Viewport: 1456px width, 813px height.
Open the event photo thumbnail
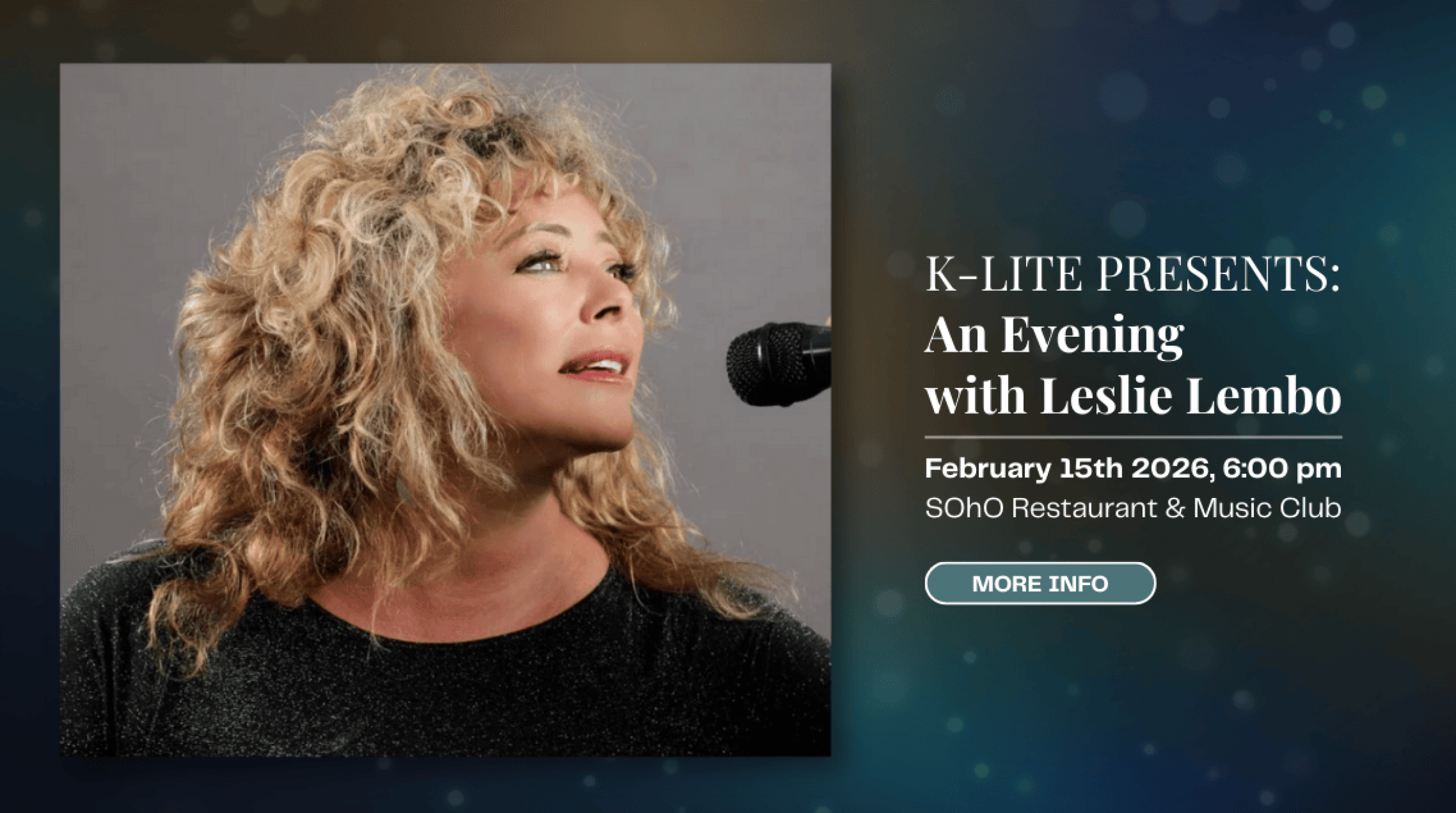point(446,410)
